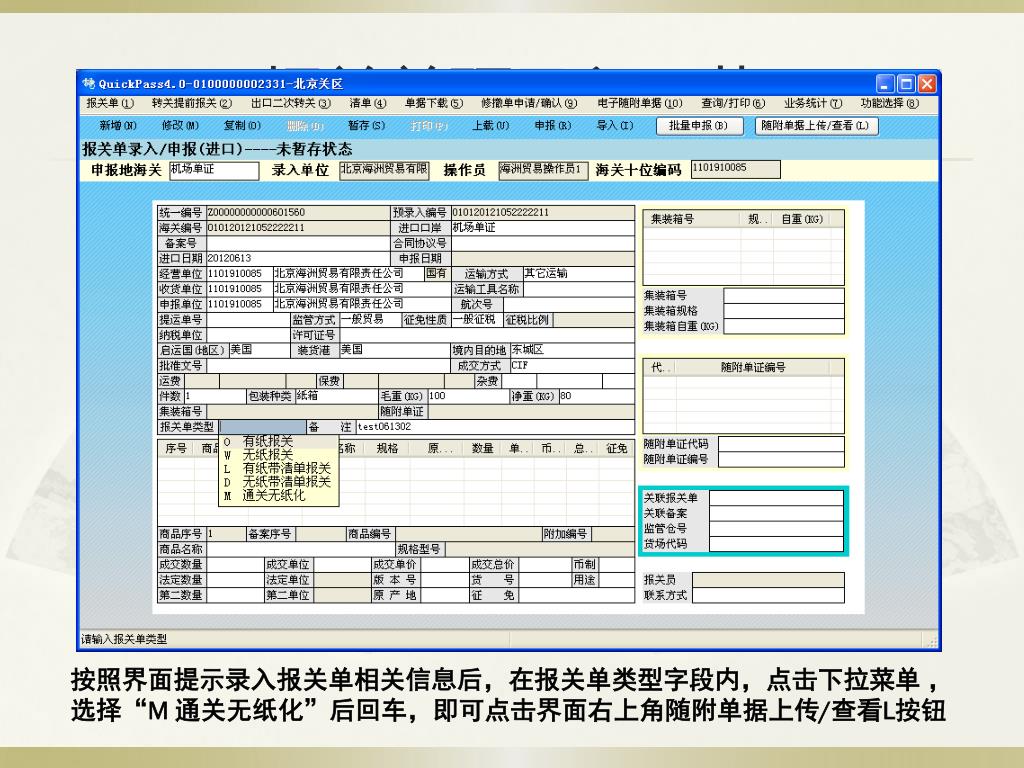Select 有纸带清单报关 from the dropdown list
Image resolution: width=1024 pixels, height=768 pixels.
[278, 468]
